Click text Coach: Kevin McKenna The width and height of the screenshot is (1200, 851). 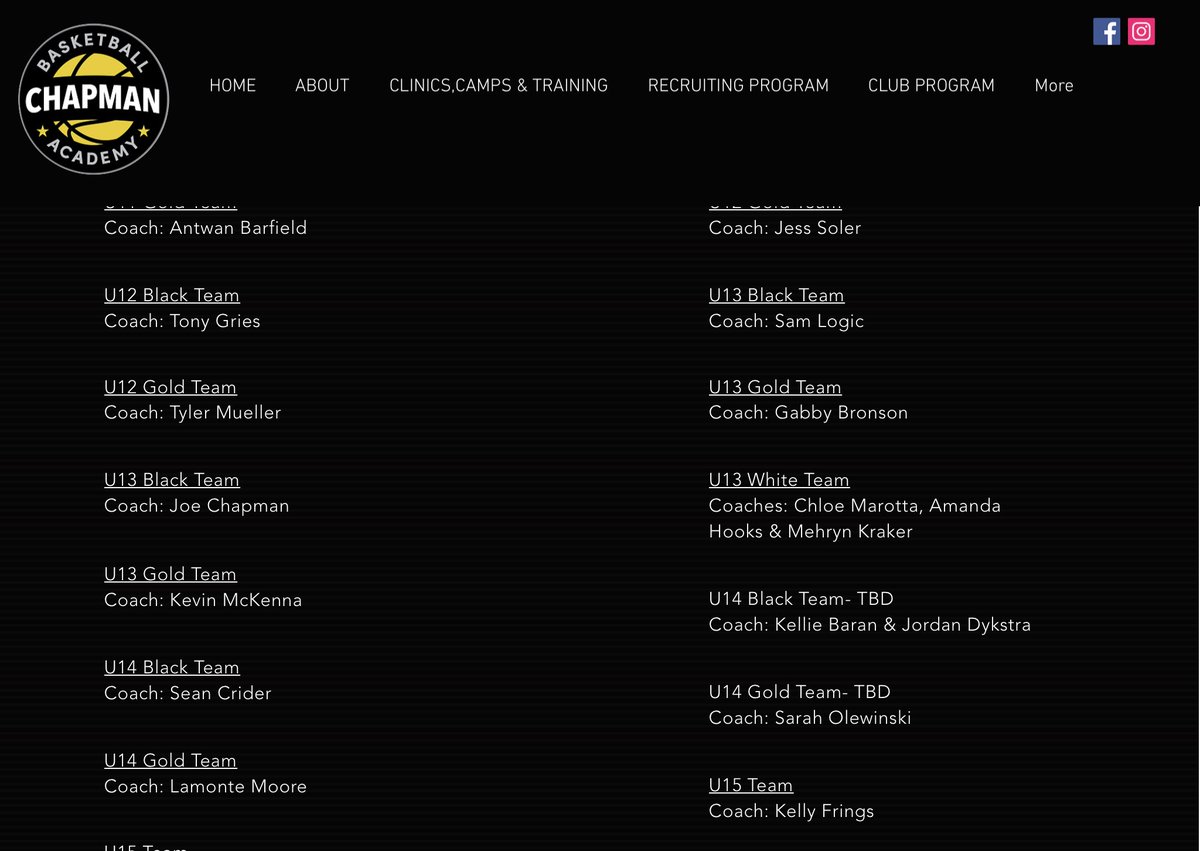tap(203, 600)
